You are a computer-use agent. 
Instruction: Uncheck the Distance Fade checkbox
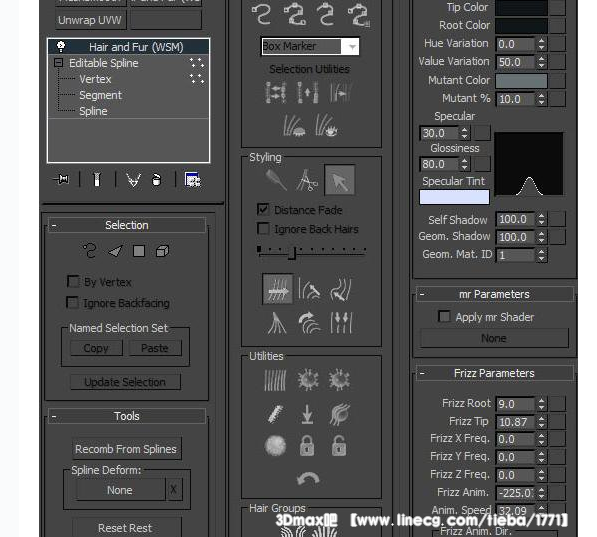(x=263, y=209)
